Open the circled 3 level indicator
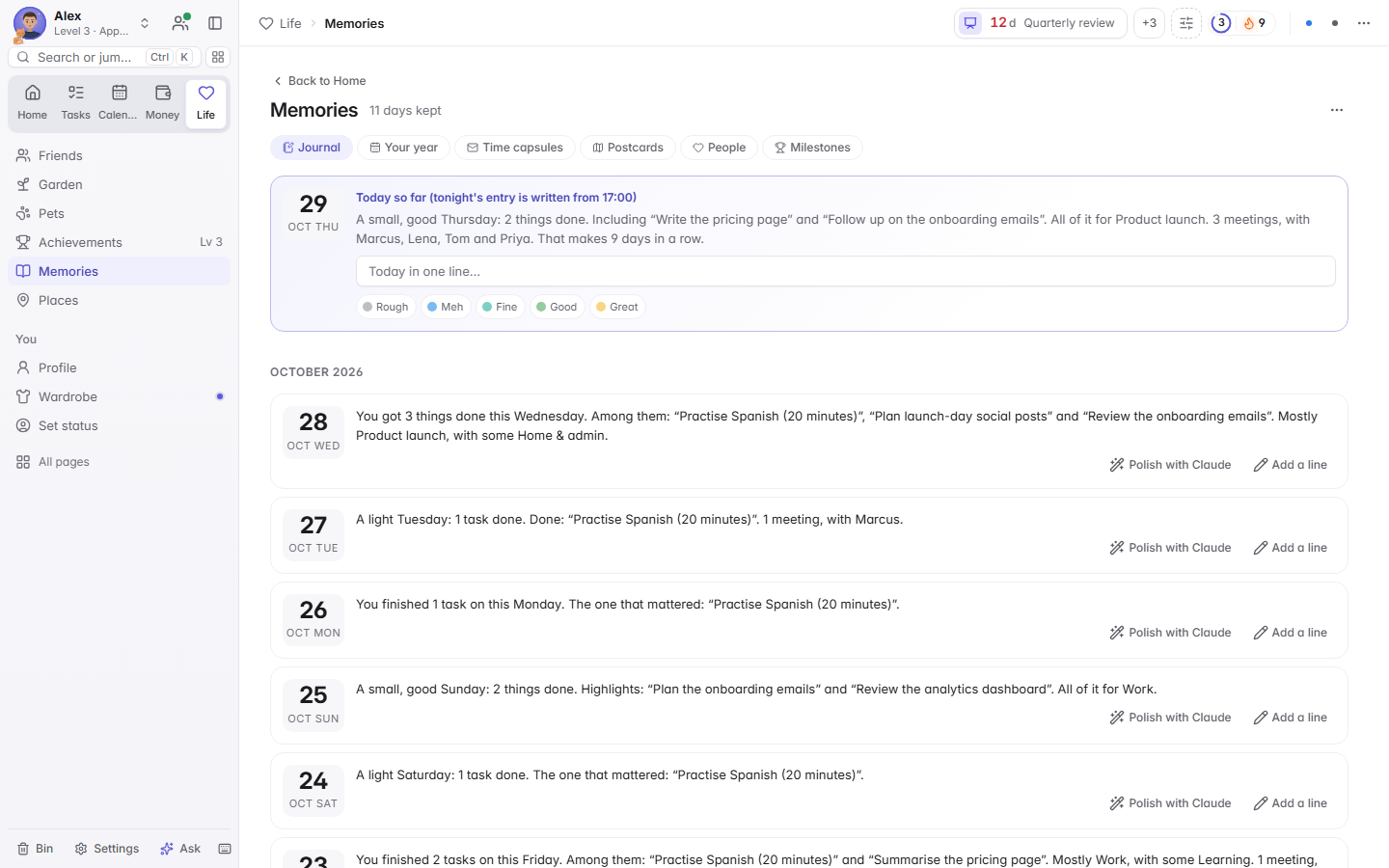This screenshot has height=868, width=1389. (x=1221, y=23)
